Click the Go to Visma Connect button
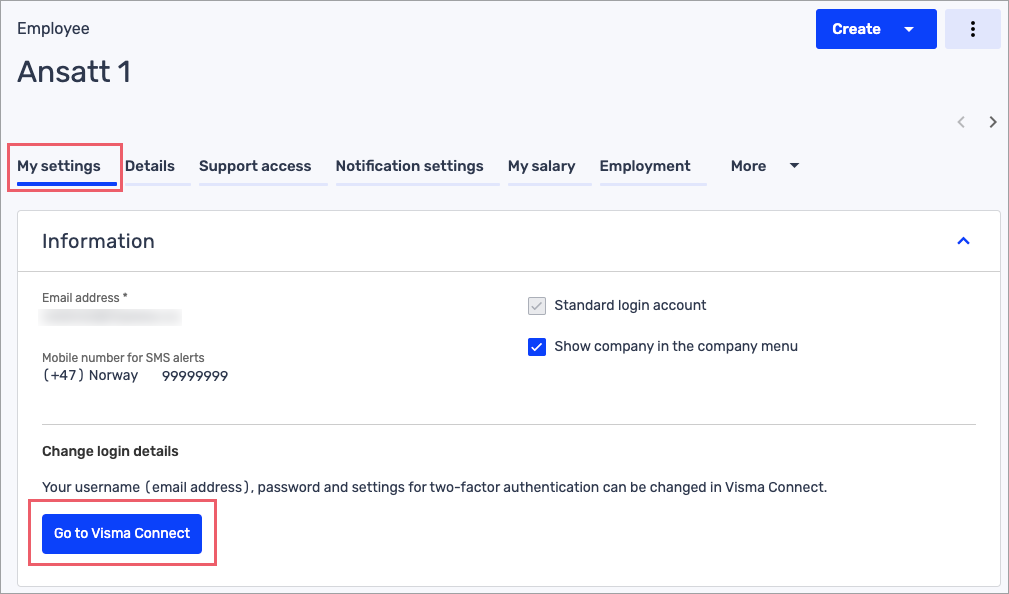This screenshot has width=1009, height=594. [x=122, y=534]
